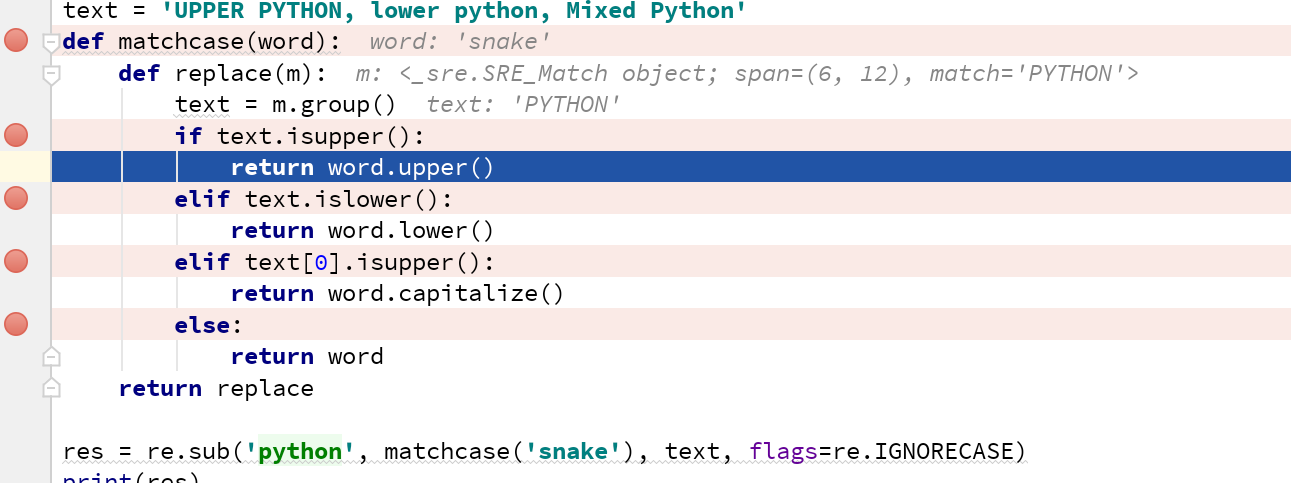Click fold end marker beside return word
This screenshot has height=483, width=1291.
(x=52, y=357)
